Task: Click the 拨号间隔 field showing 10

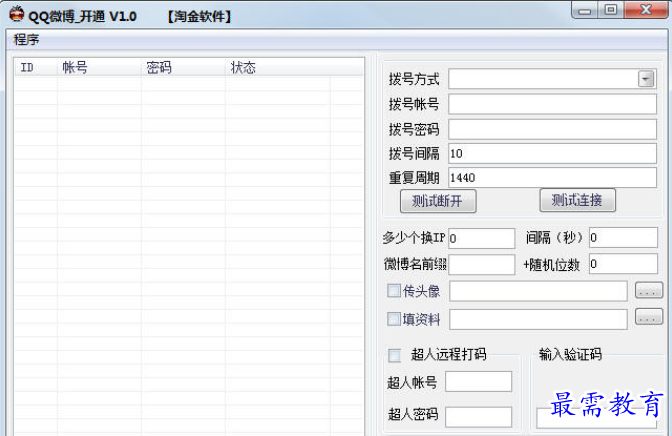Action: tap(552, 153)
